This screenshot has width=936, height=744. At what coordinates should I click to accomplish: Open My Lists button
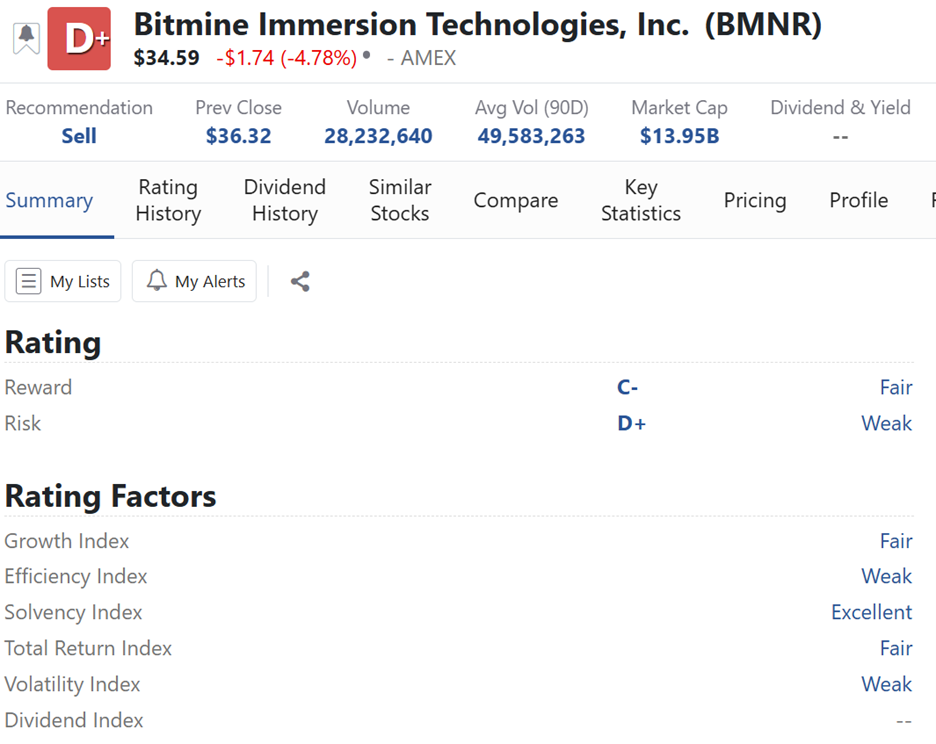click(63, 282)
